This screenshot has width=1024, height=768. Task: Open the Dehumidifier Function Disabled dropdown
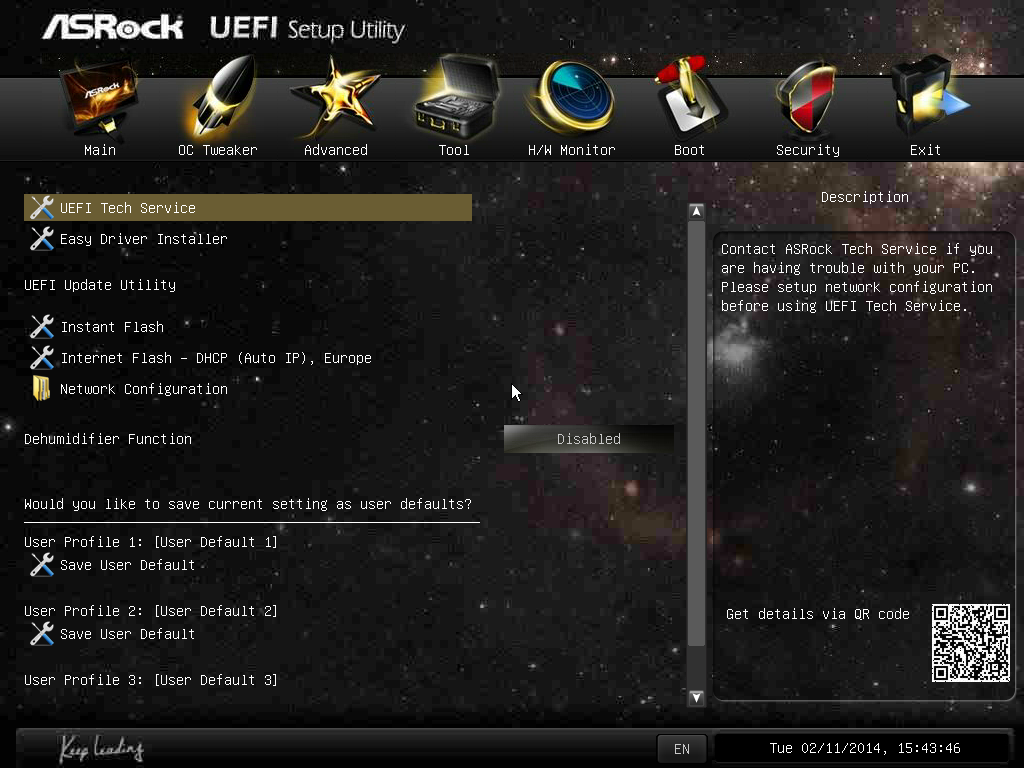pyautogui.click(x=588, y=439)
